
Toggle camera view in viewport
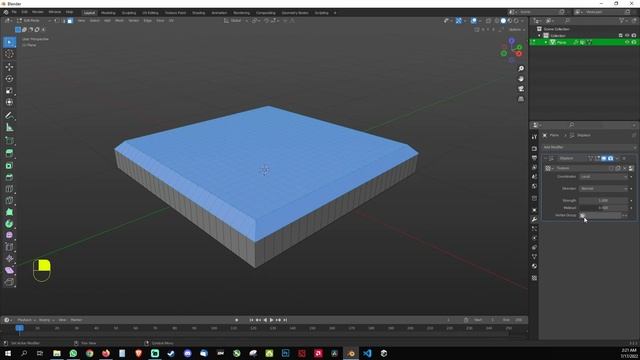[x=521, y=89]
